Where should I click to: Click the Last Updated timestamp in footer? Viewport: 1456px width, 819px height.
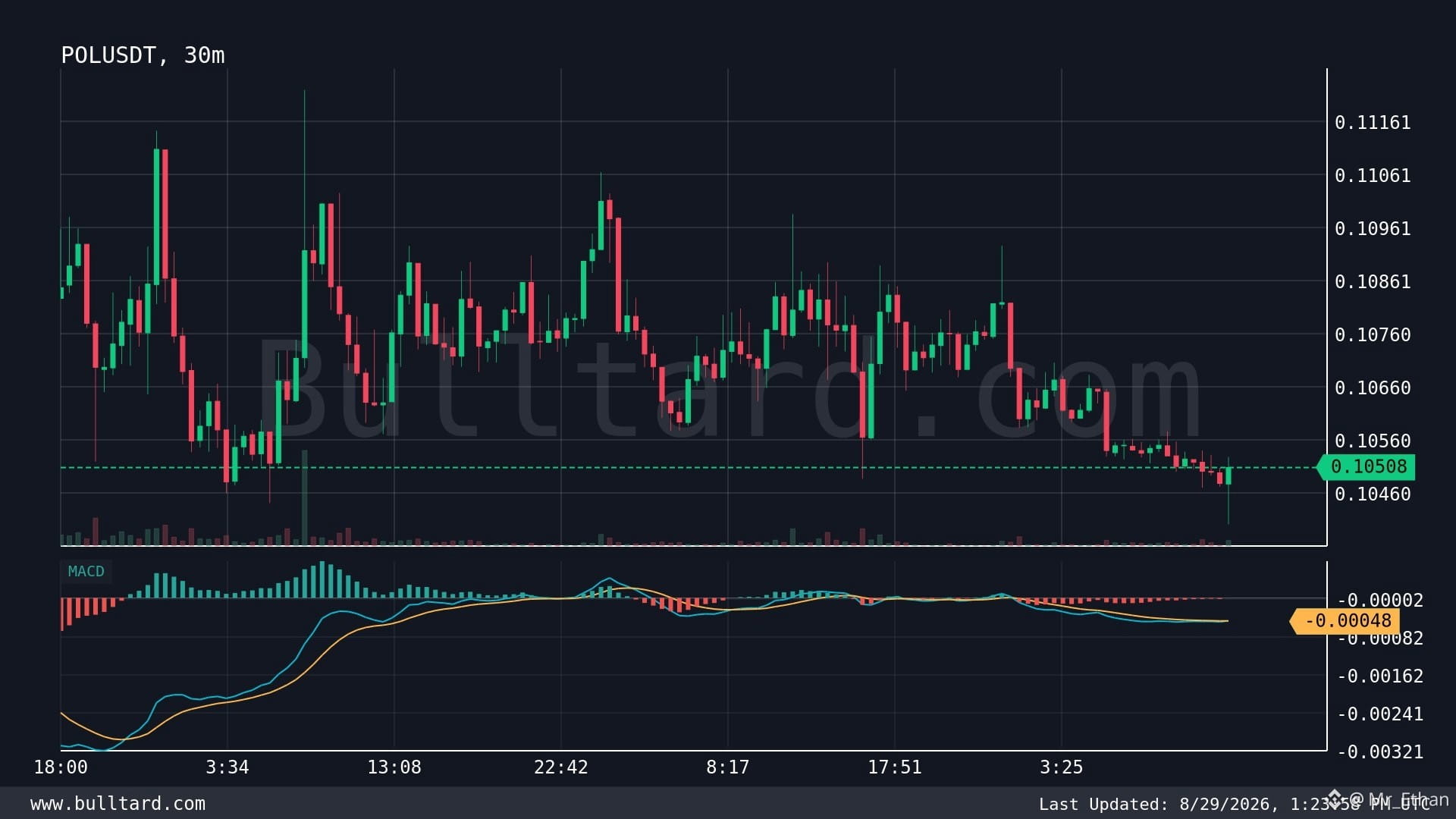click(1234, 804)
